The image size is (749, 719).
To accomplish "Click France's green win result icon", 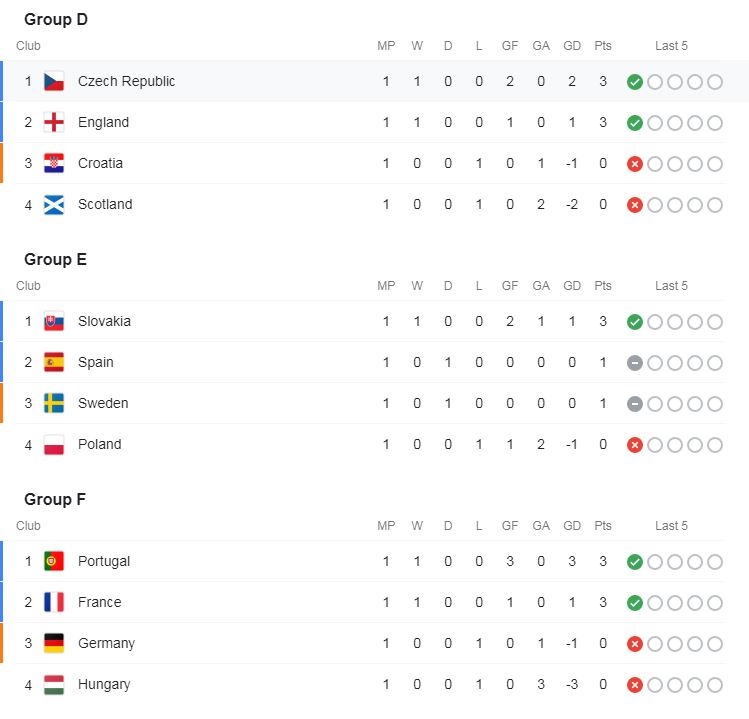I will [x=634, y=602].
